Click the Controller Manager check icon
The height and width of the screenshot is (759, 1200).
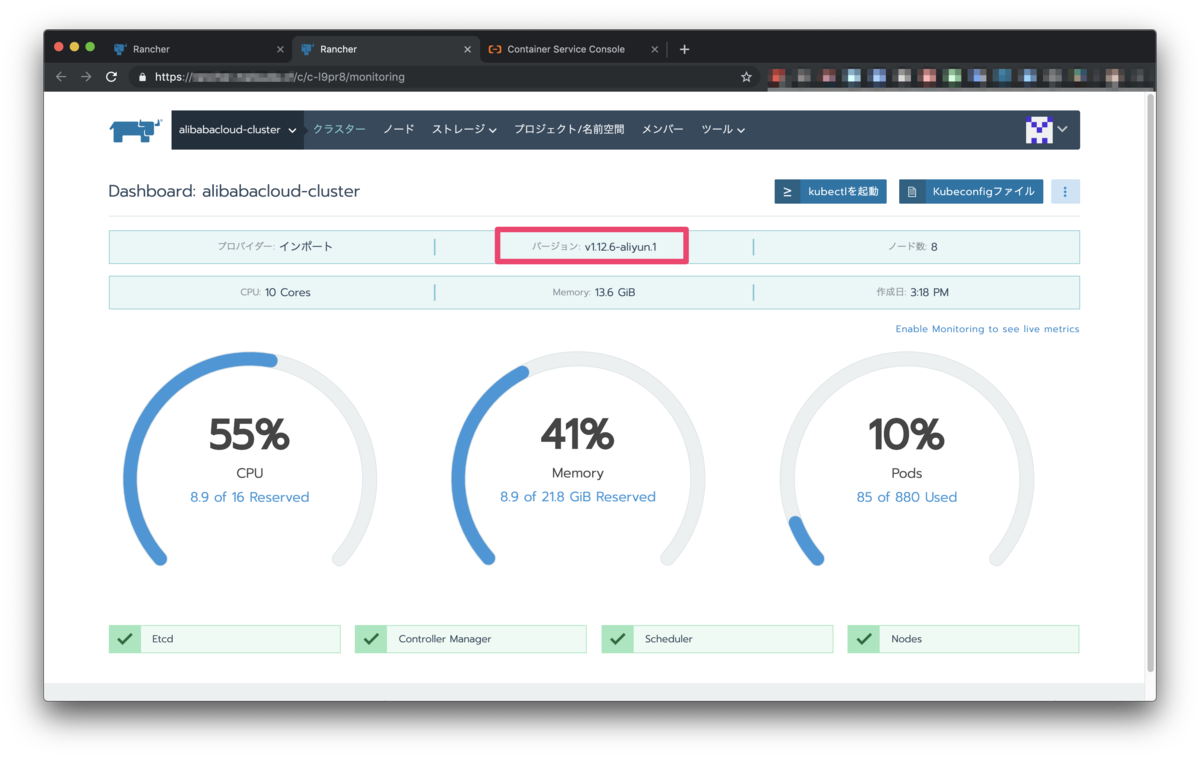(x=371, y=639)
